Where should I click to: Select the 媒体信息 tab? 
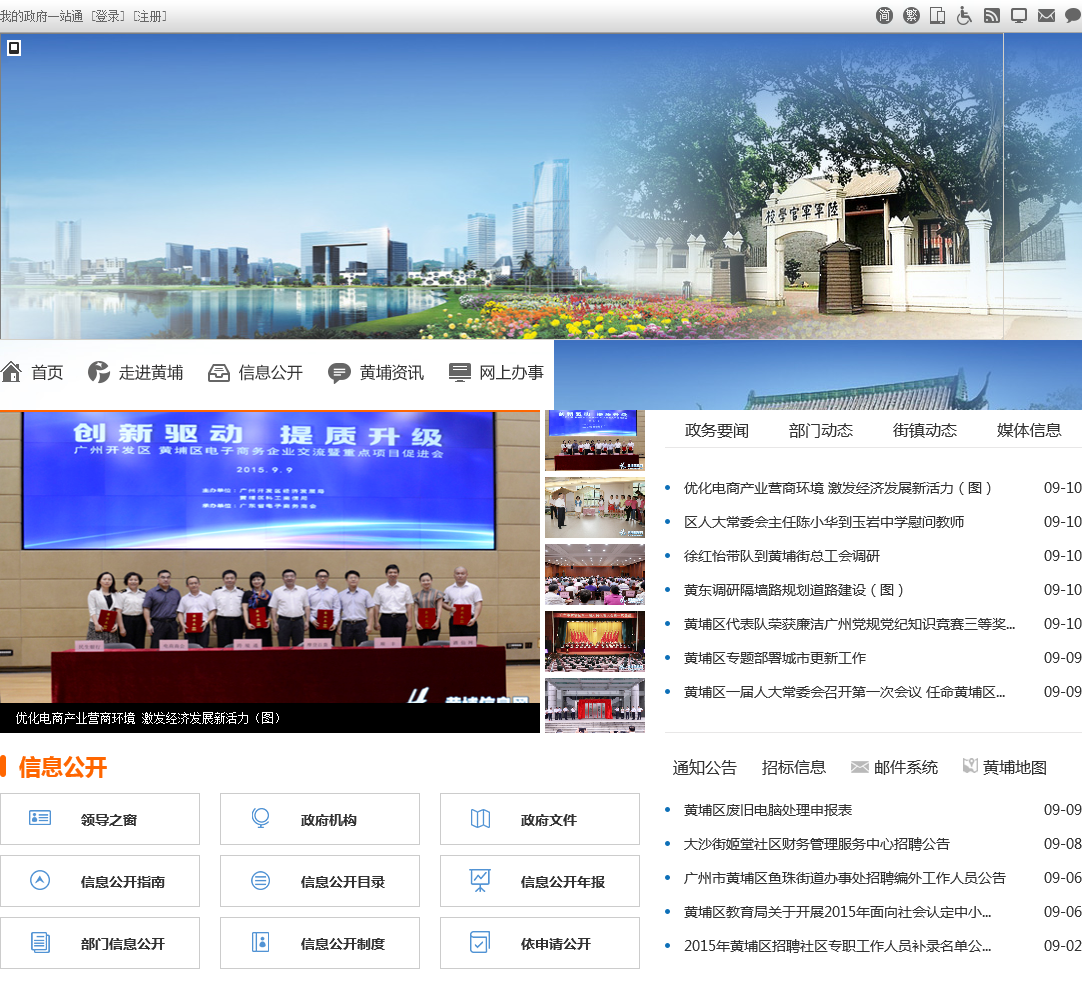[x=1029, y=431]
